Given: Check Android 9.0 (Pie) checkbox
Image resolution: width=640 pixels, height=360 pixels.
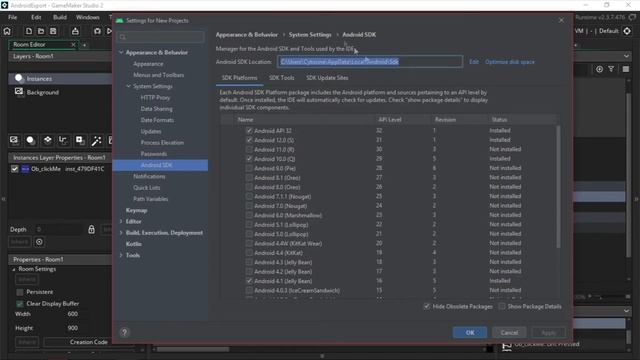Looking at the screenshot, I should [x=249, y=168].
